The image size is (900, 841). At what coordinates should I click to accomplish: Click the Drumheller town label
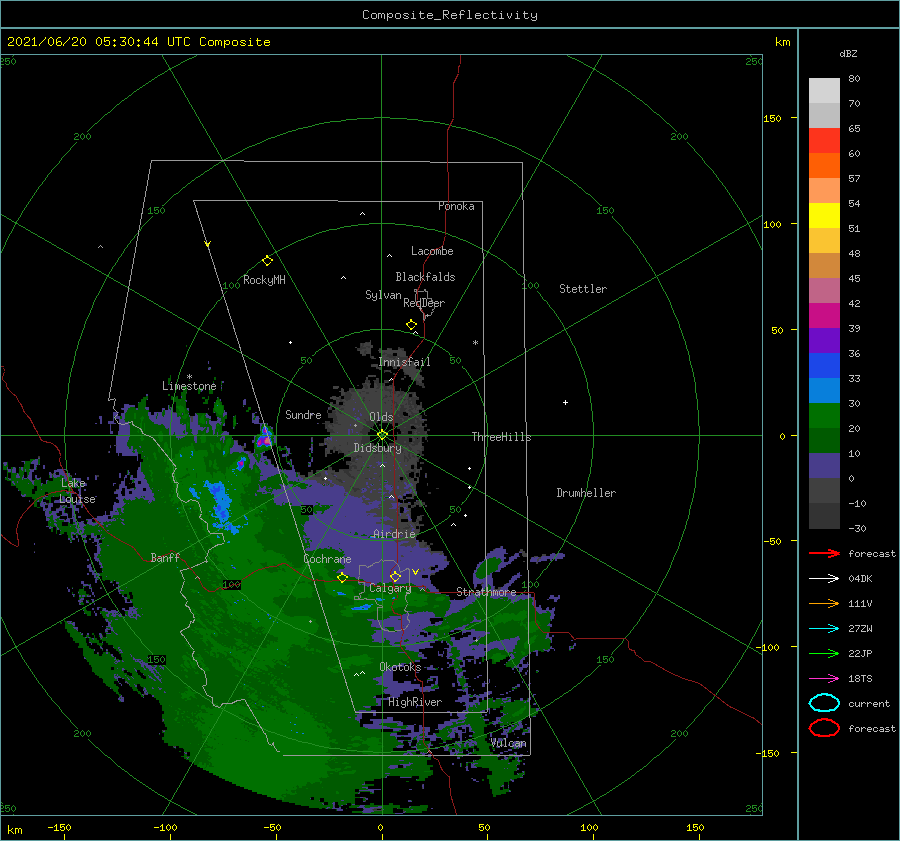coord(586,493)
